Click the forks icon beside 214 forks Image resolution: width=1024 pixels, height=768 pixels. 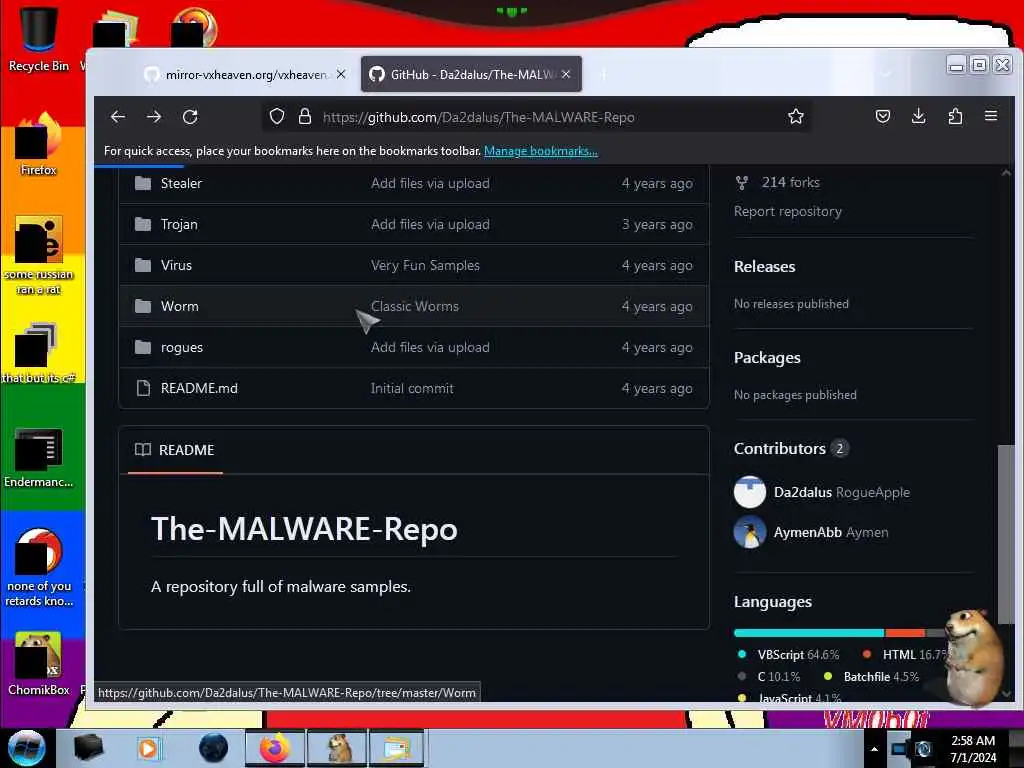coord(742,183)
